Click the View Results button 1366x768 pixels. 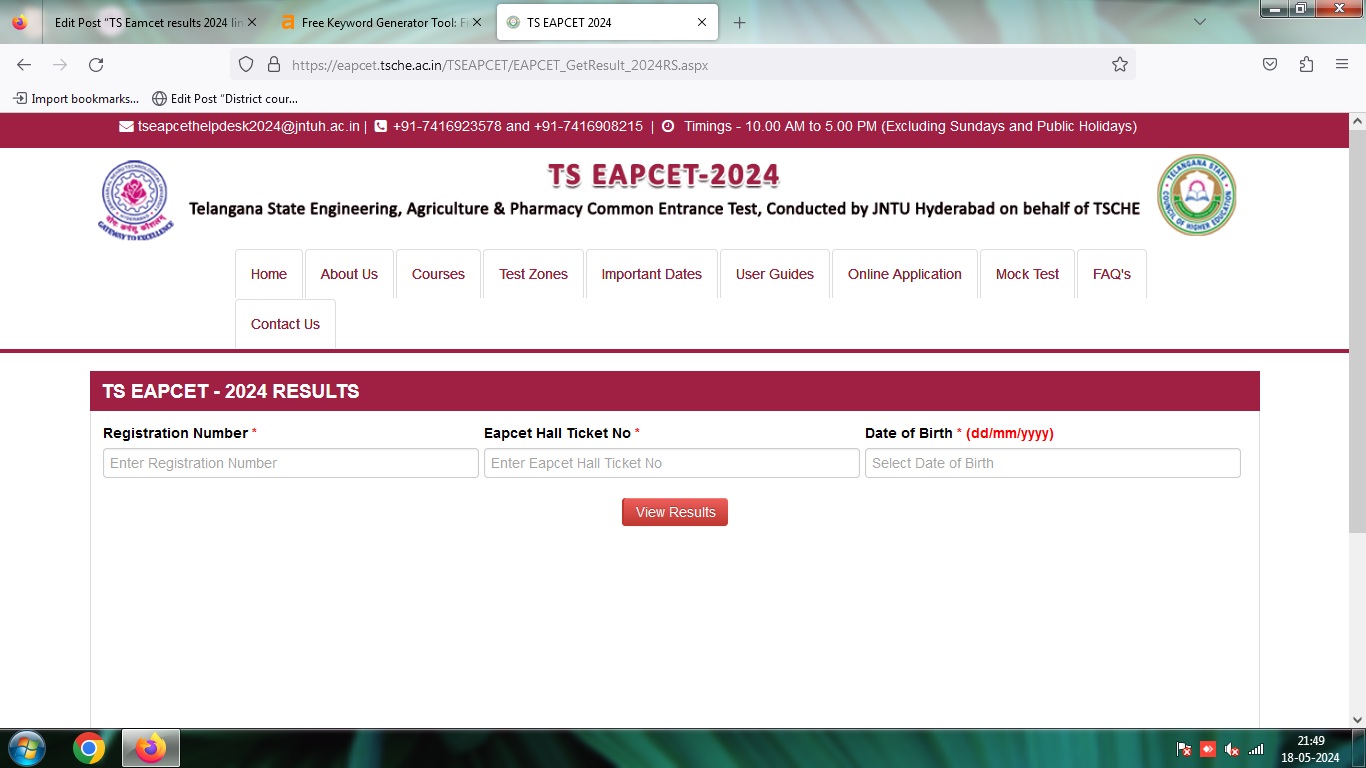[675, 512]
